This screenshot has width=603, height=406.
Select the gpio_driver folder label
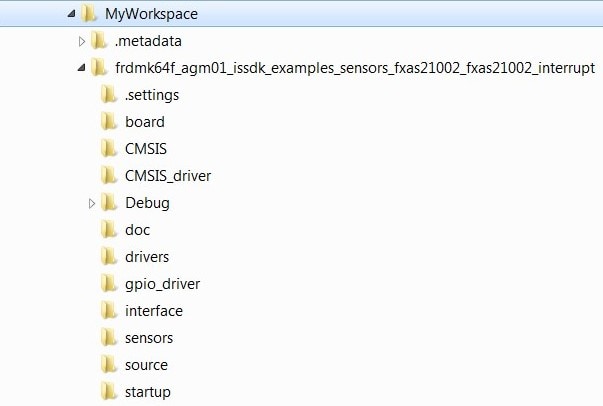point(161,284)
